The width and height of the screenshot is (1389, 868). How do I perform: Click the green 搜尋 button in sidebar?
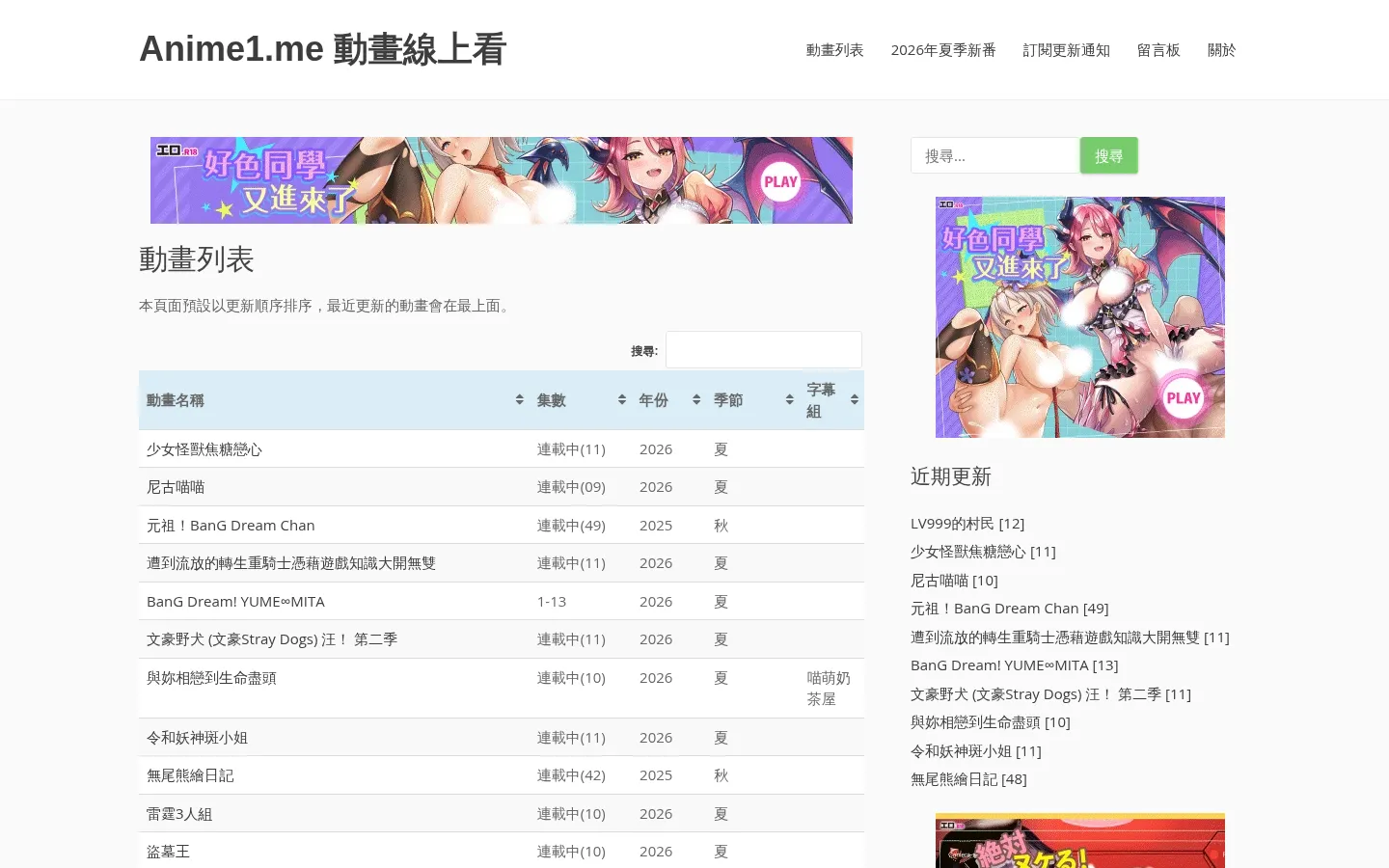pos(1108,155)
